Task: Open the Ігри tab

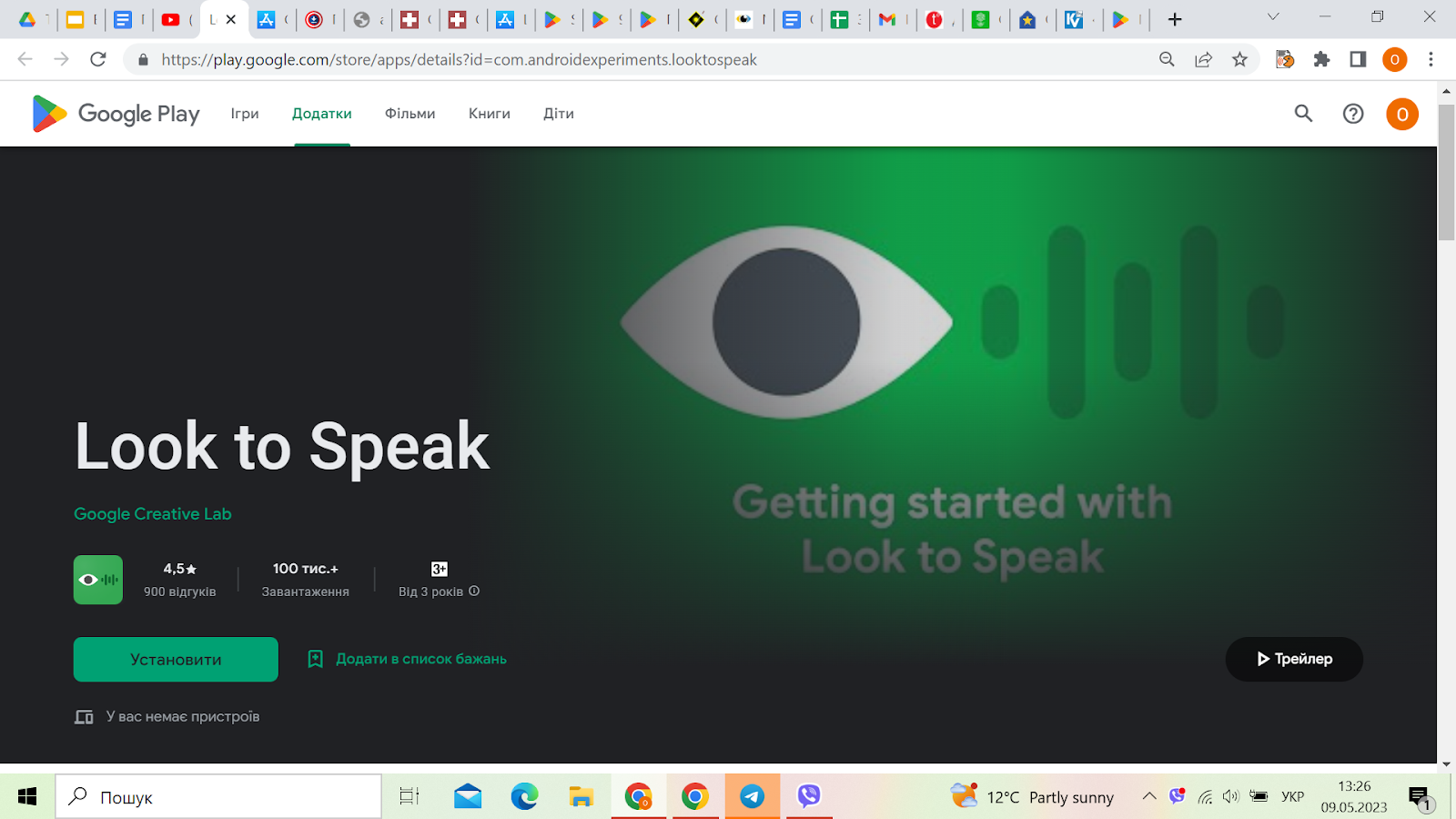Action: (245, 114)
